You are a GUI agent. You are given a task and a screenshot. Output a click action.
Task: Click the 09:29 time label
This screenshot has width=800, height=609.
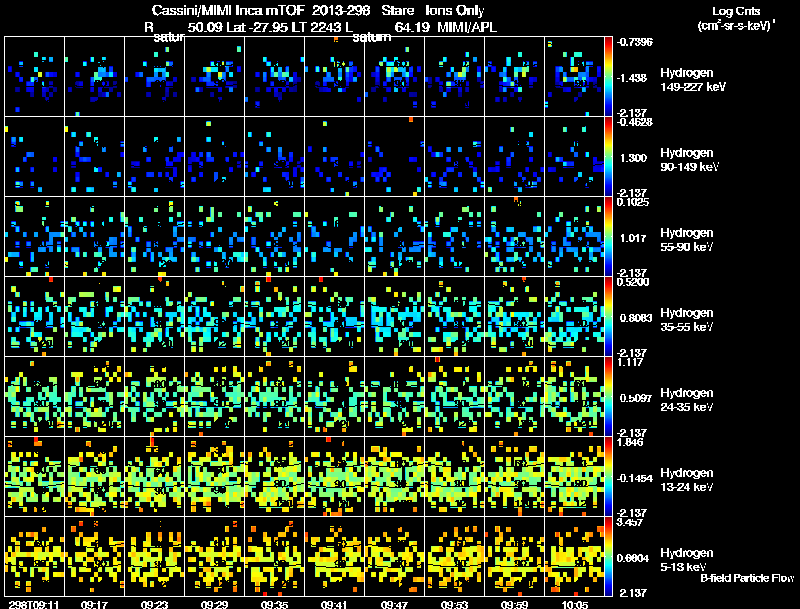pos(214,604)
